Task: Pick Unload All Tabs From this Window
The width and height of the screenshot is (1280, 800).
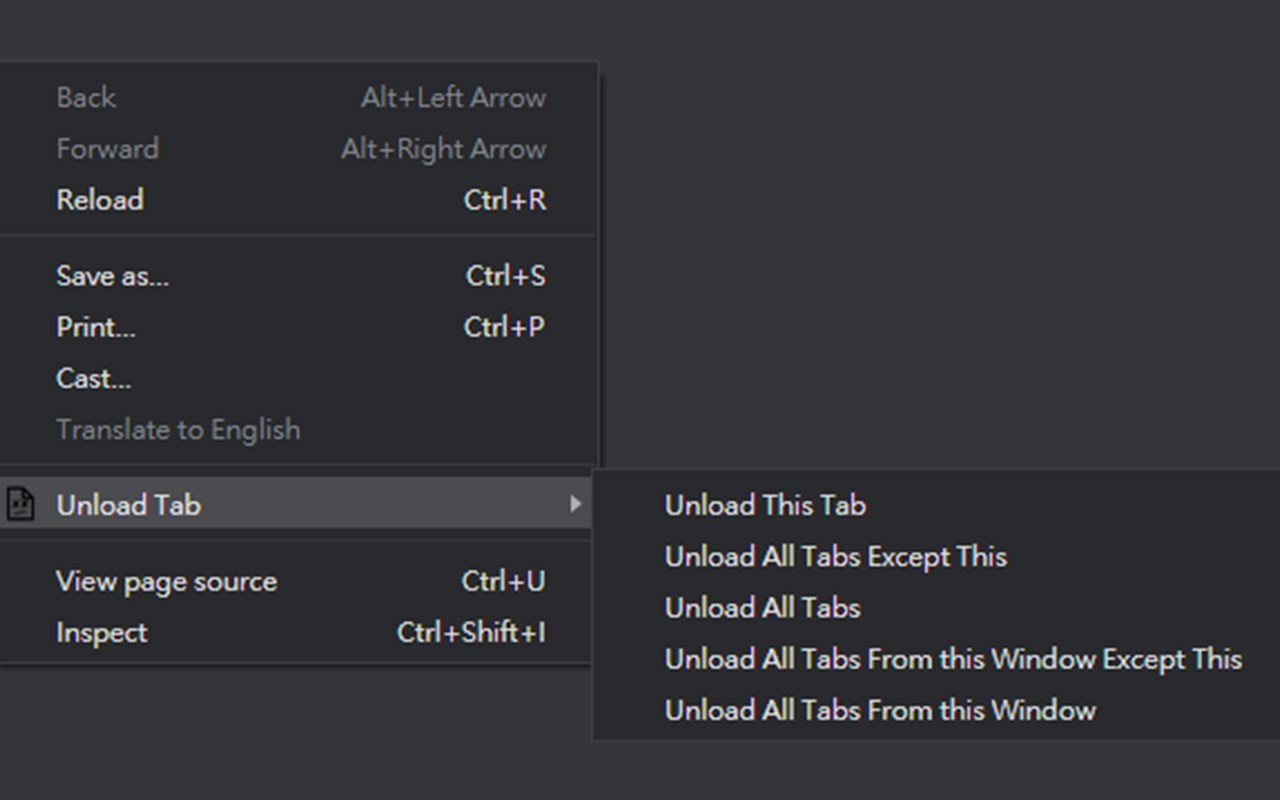Action: [x=880, y=710]
